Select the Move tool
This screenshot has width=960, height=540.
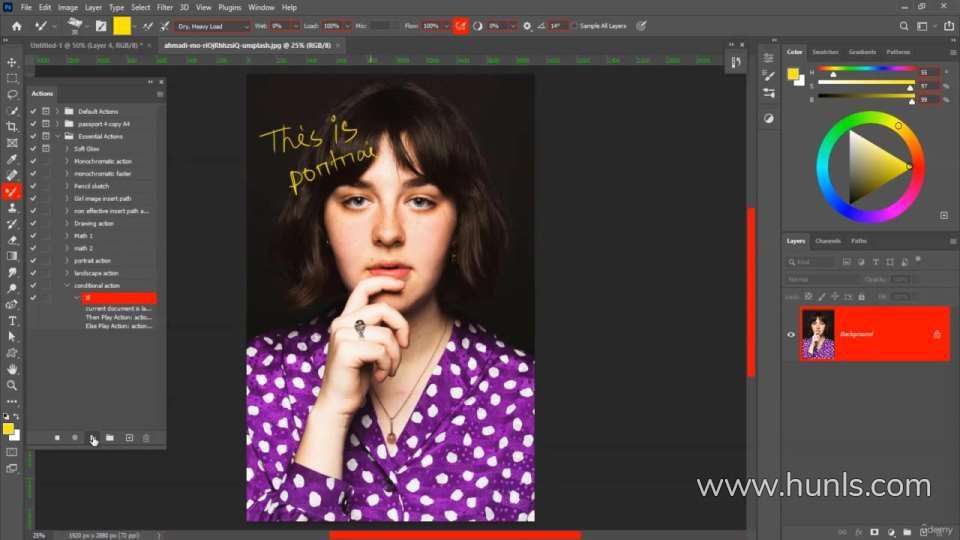click(12, 62)
